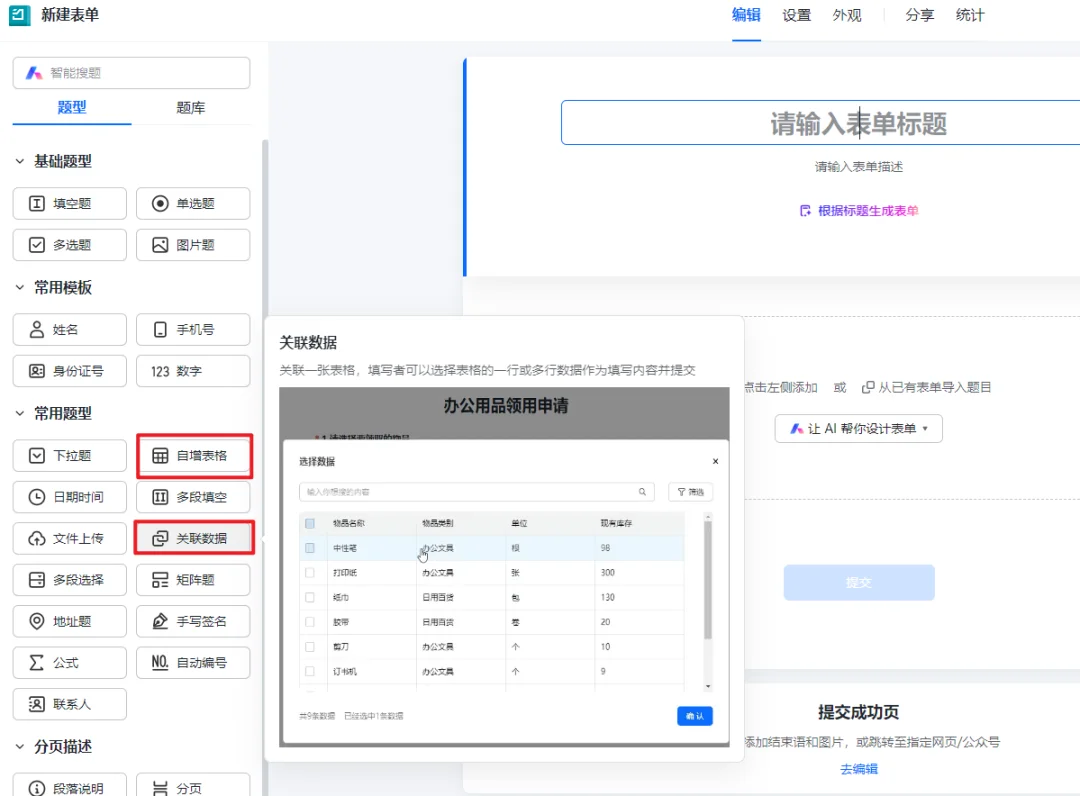Viewport: 1080px width, 796px height.
Task: Open the 筛选 filter in data preview
Action: point(690,492)
